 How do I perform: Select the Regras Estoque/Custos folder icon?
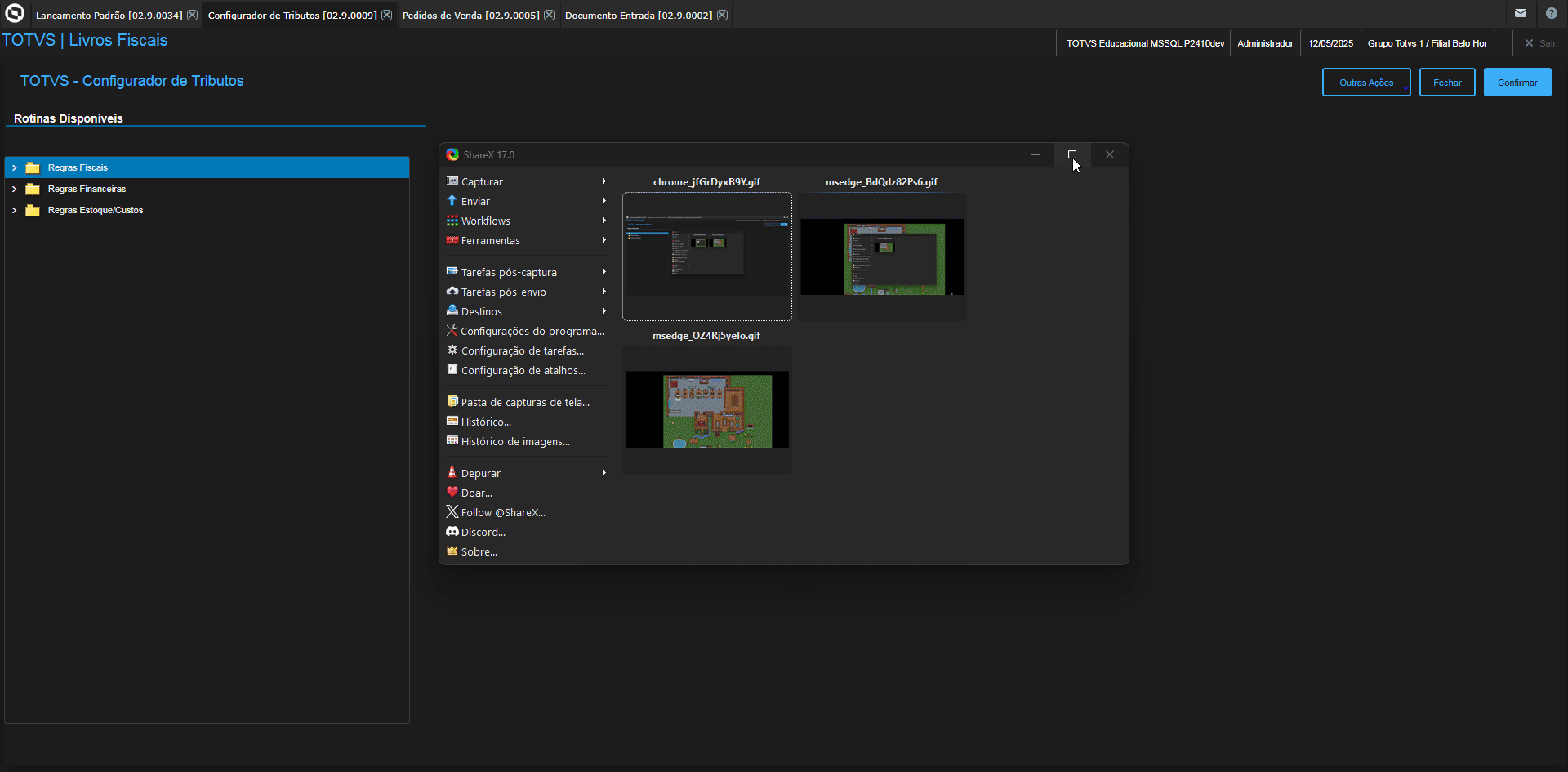[x=33, y=210]
